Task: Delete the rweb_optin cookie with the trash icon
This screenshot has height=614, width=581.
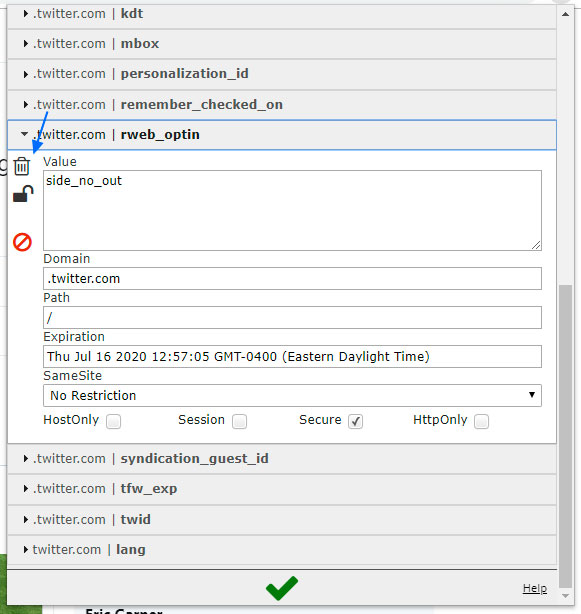Action: click(x=22, y=166)
